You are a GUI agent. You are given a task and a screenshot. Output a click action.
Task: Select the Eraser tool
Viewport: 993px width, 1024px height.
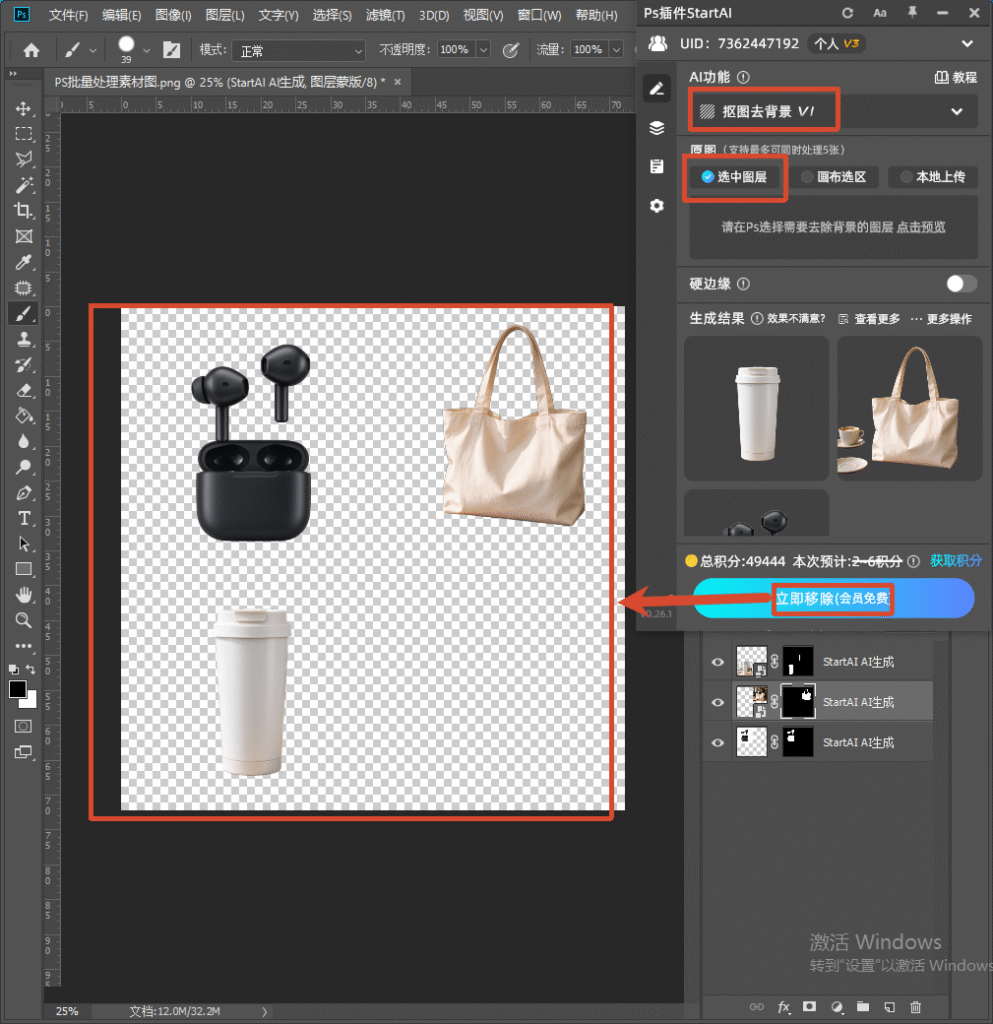(24, 391)
